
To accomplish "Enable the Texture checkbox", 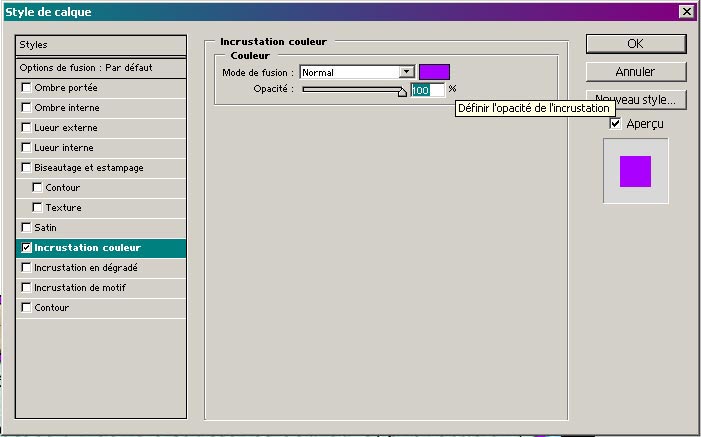I will pos(38,208).
